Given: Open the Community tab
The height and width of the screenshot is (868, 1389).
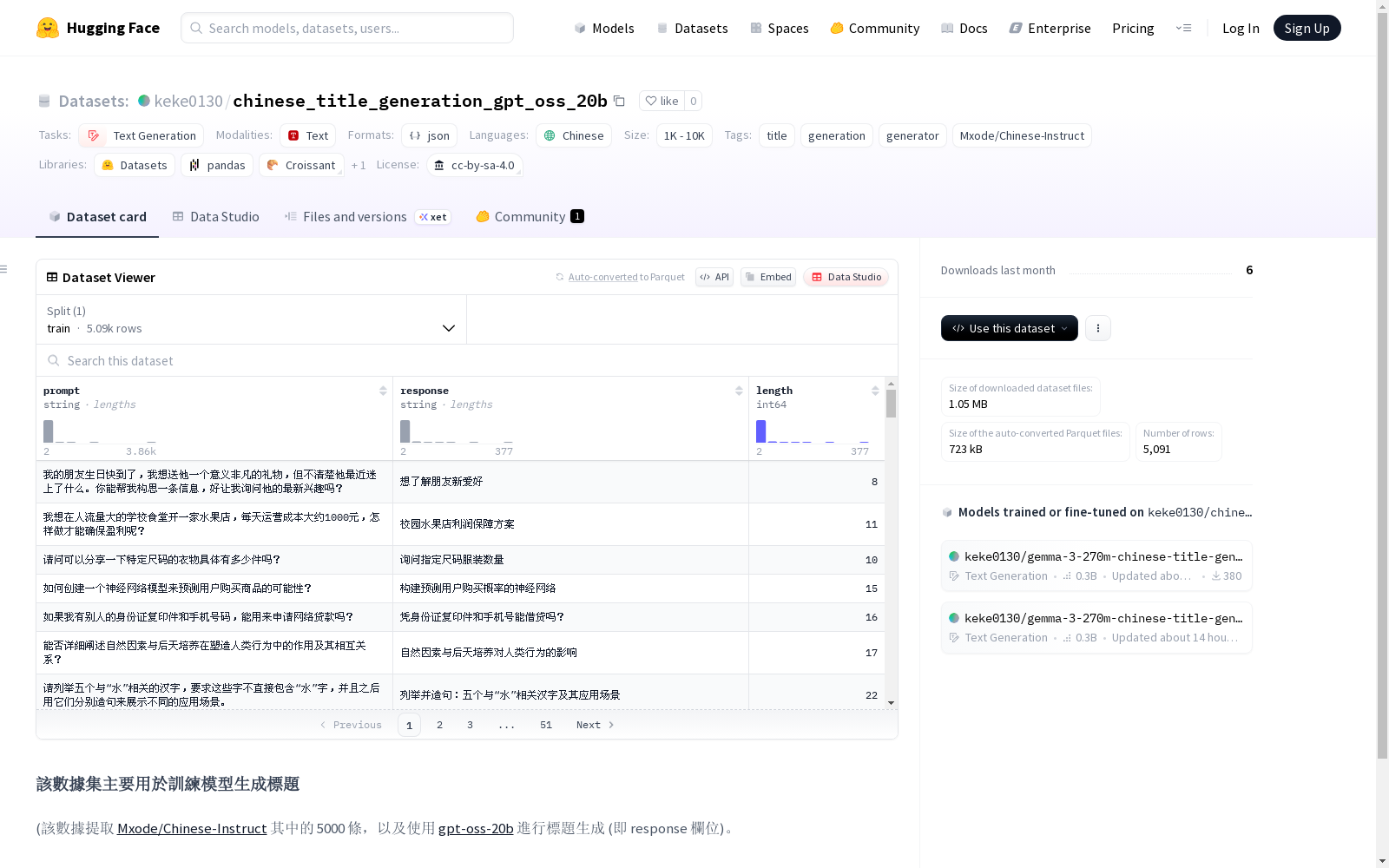Looking at the screenshot, I should (530, 217).
